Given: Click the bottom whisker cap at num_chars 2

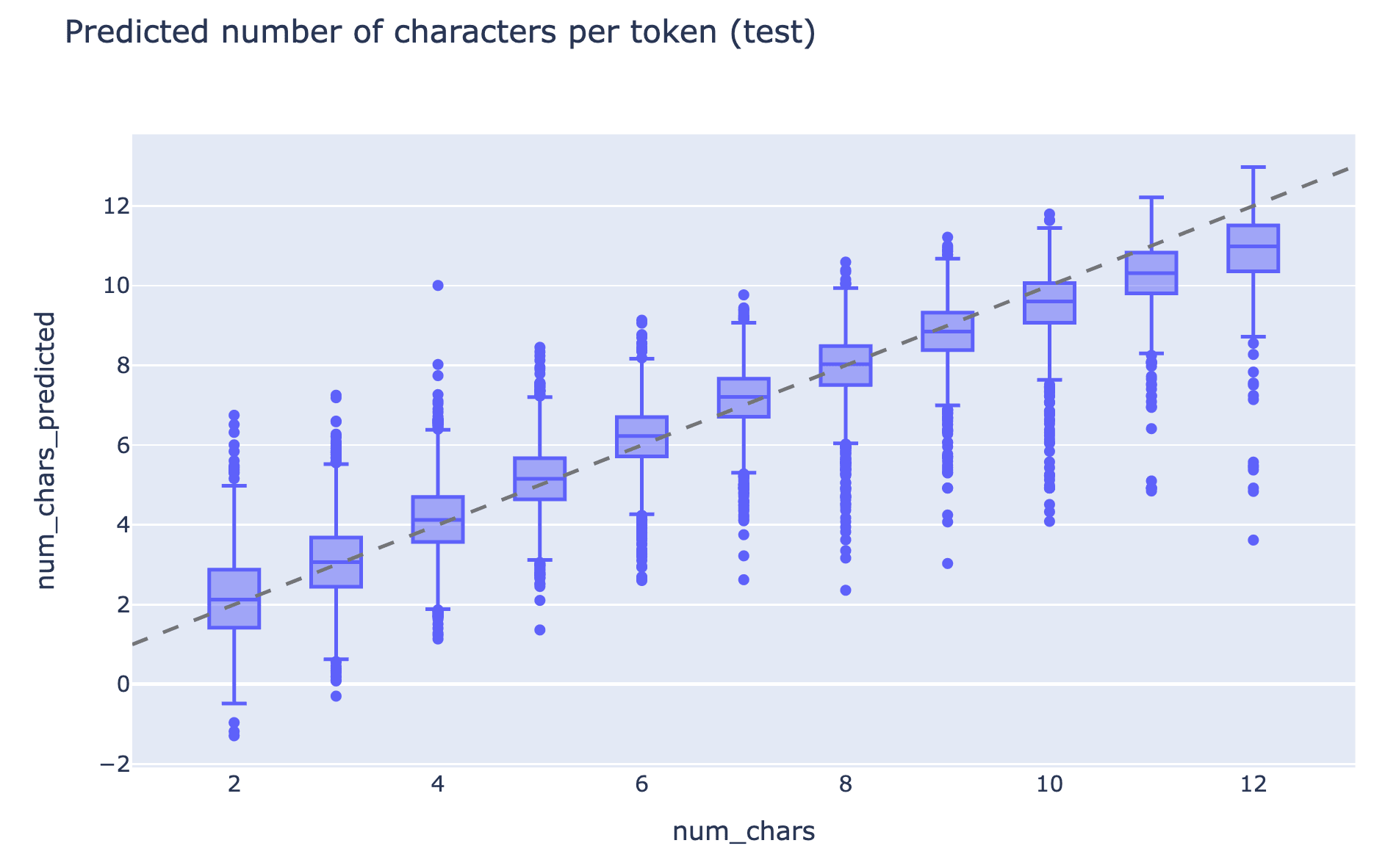Looking at the screenshot, I should pyautogui.click(x=234, y=704).
